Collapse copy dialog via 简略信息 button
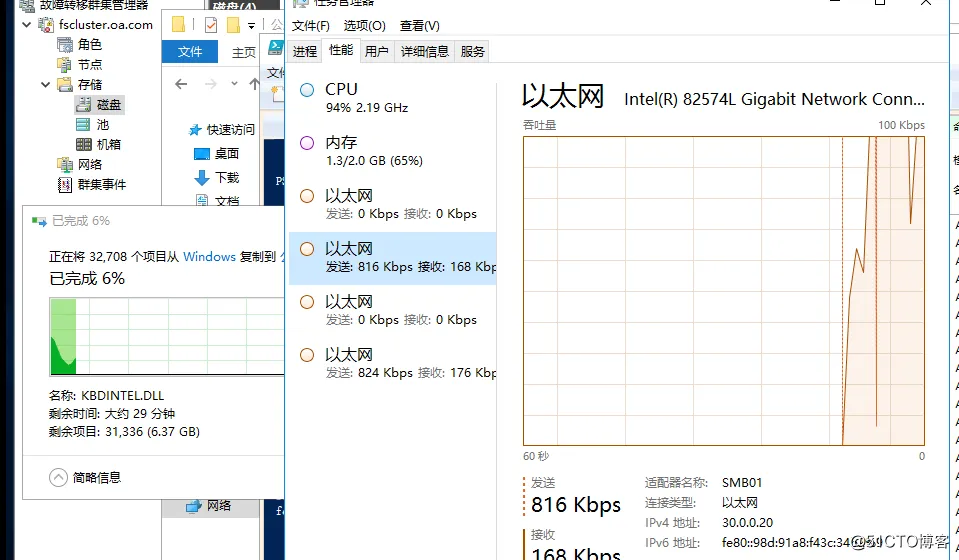959x560 pixels. point(85,477)
